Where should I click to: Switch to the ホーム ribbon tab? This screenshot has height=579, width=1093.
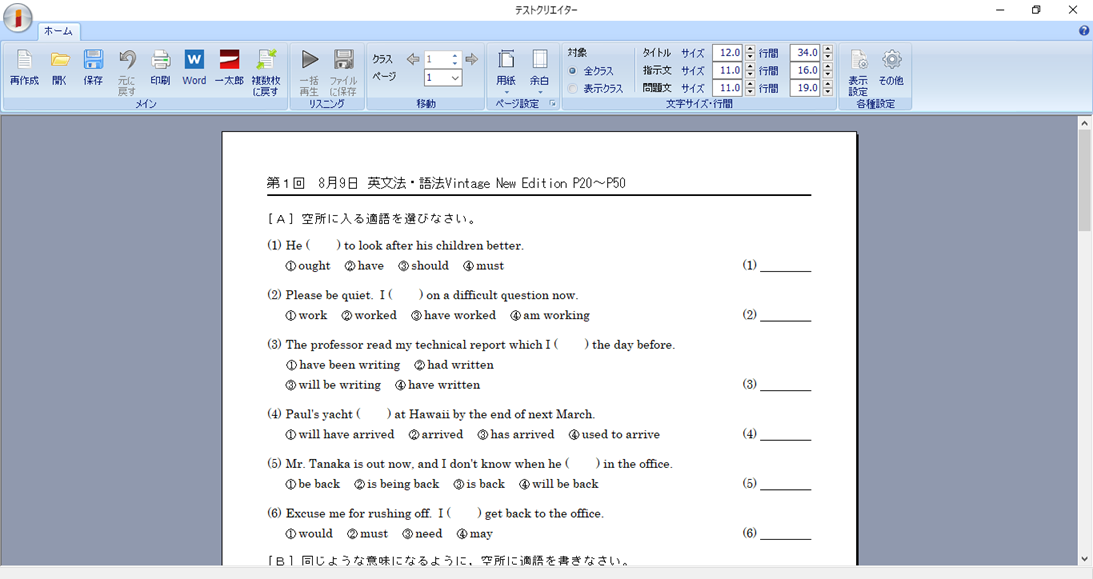tap(57, 31)
